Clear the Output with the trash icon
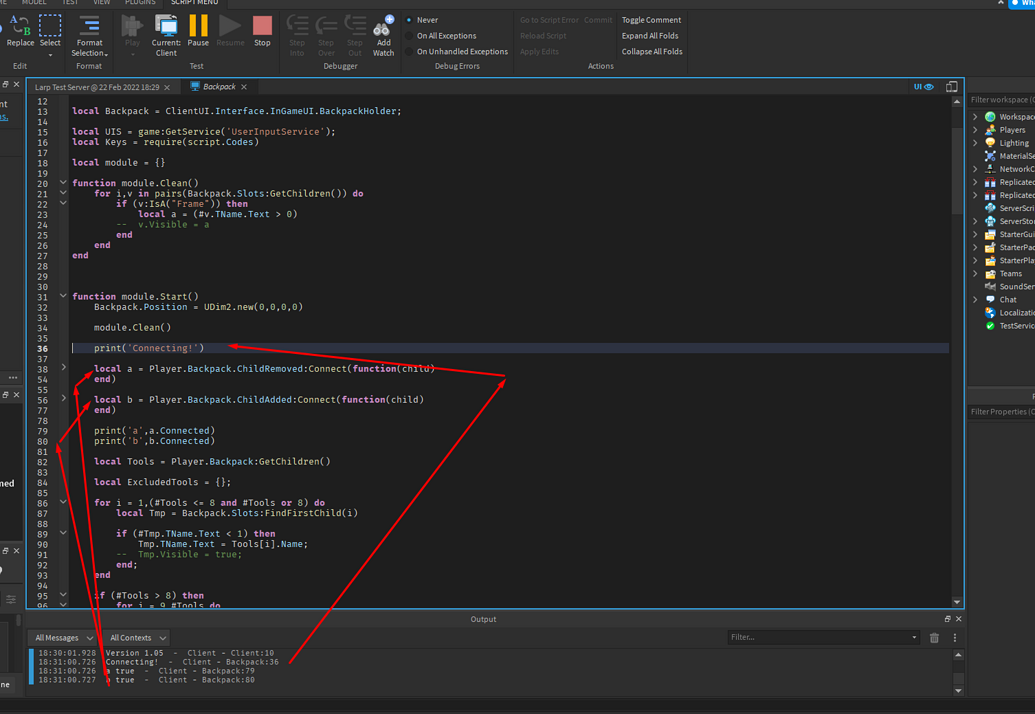This screenshot has height=714, width=1035. (934, 637)
